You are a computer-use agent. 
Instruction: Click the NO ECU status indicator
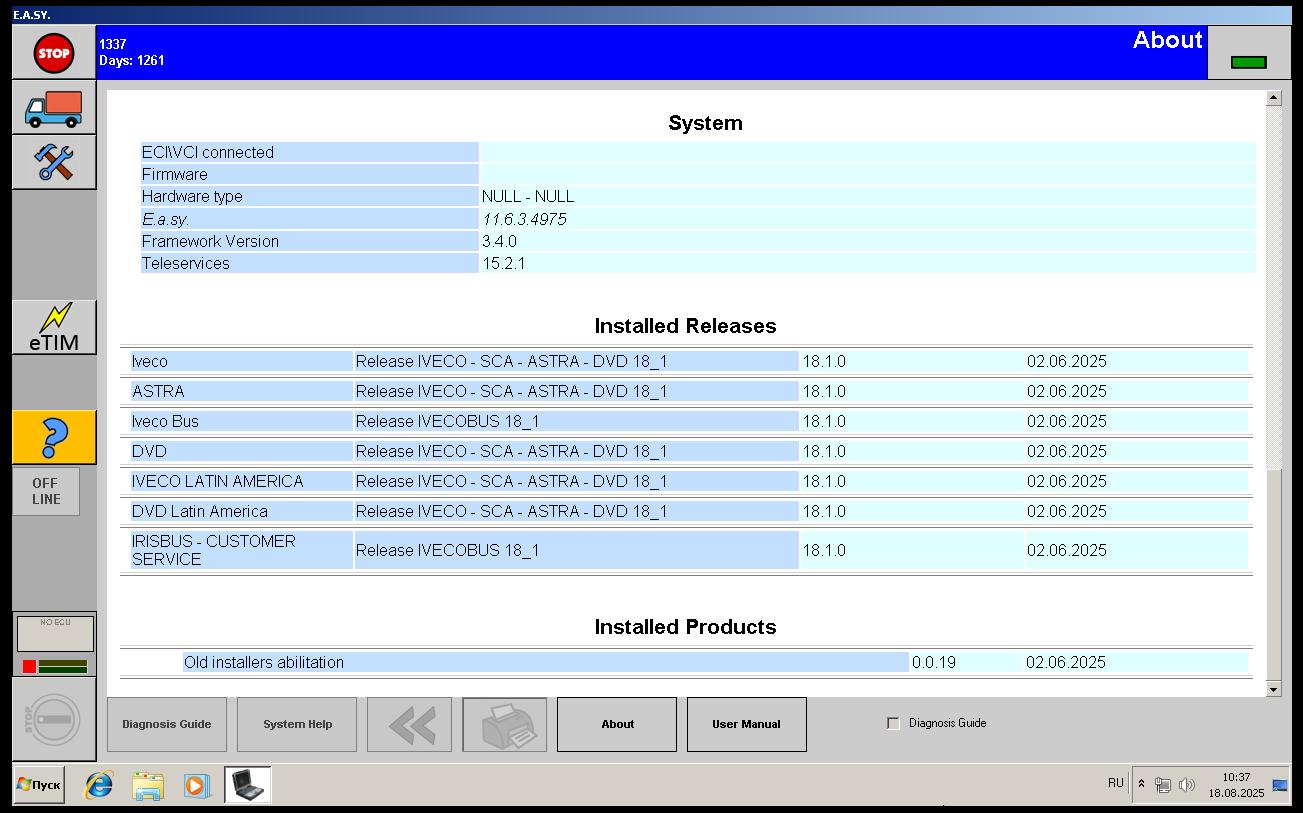click(x=55, y=634)
